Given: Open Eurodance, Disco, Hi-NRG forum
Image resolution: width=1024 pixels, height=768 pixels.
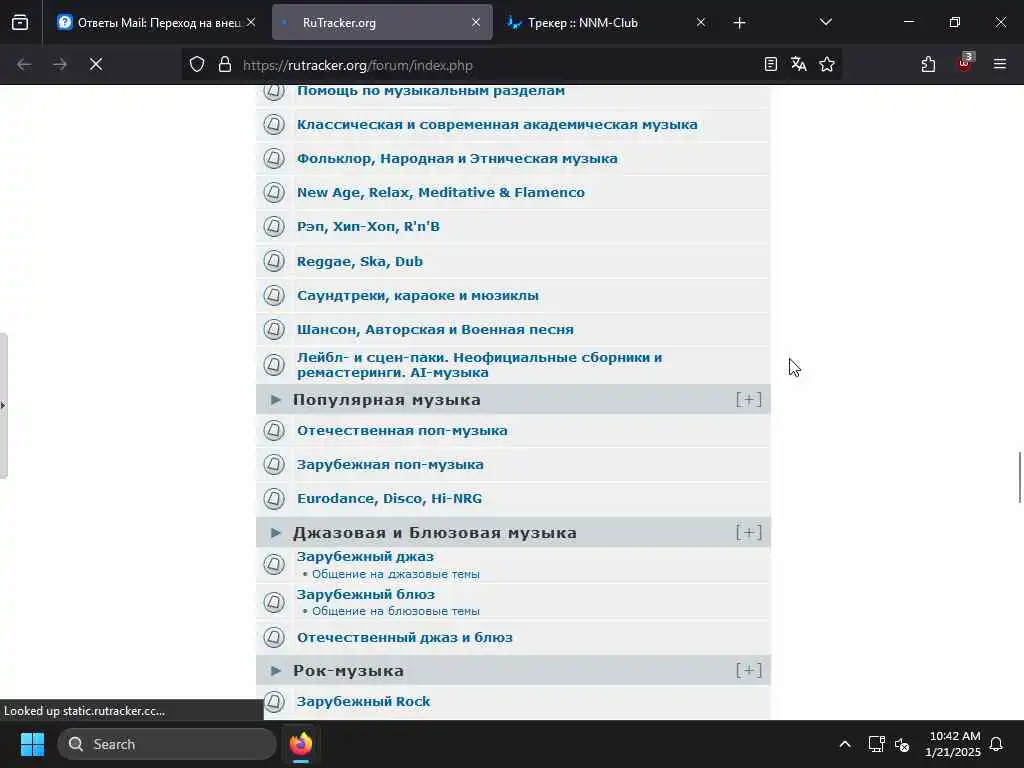Looking at the screenshot, I should coord(389,498).
